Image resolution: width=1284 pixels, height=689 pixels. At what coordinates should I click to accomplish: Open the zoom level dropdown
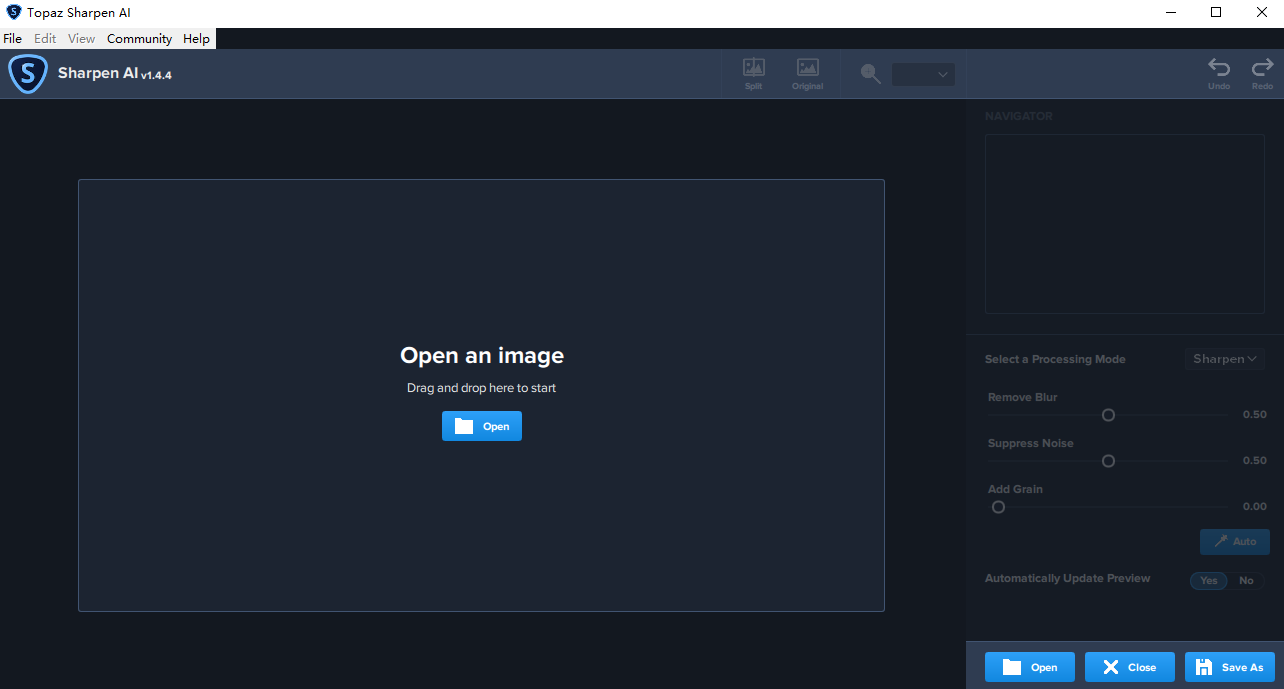coord(923,74)
